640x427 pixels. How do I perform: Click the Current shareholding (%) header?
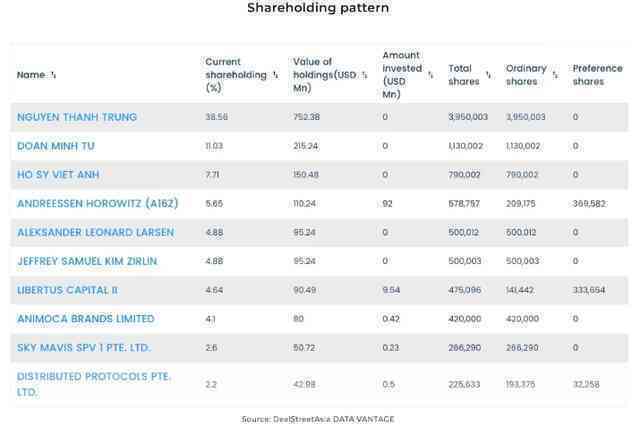coord(236,75)
